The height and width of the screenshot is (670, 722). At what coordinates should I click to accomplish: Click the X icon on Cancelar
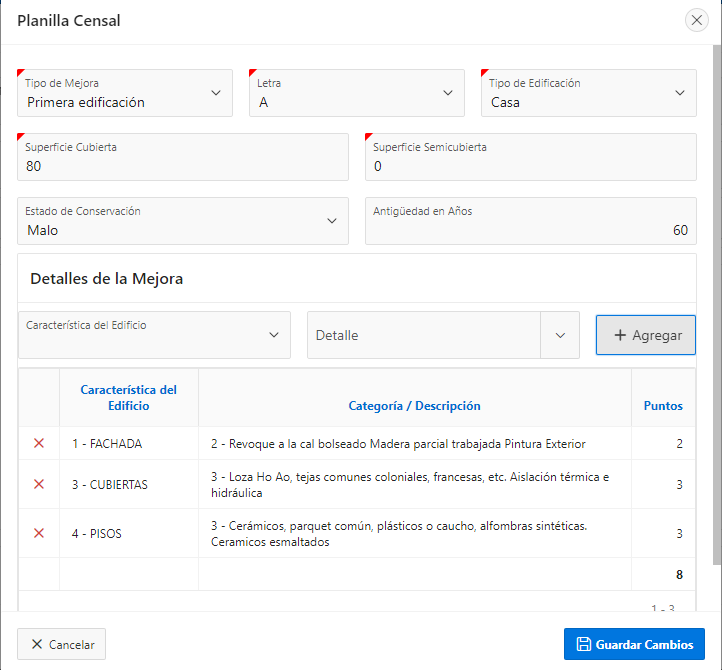click(x=37, y=644)
